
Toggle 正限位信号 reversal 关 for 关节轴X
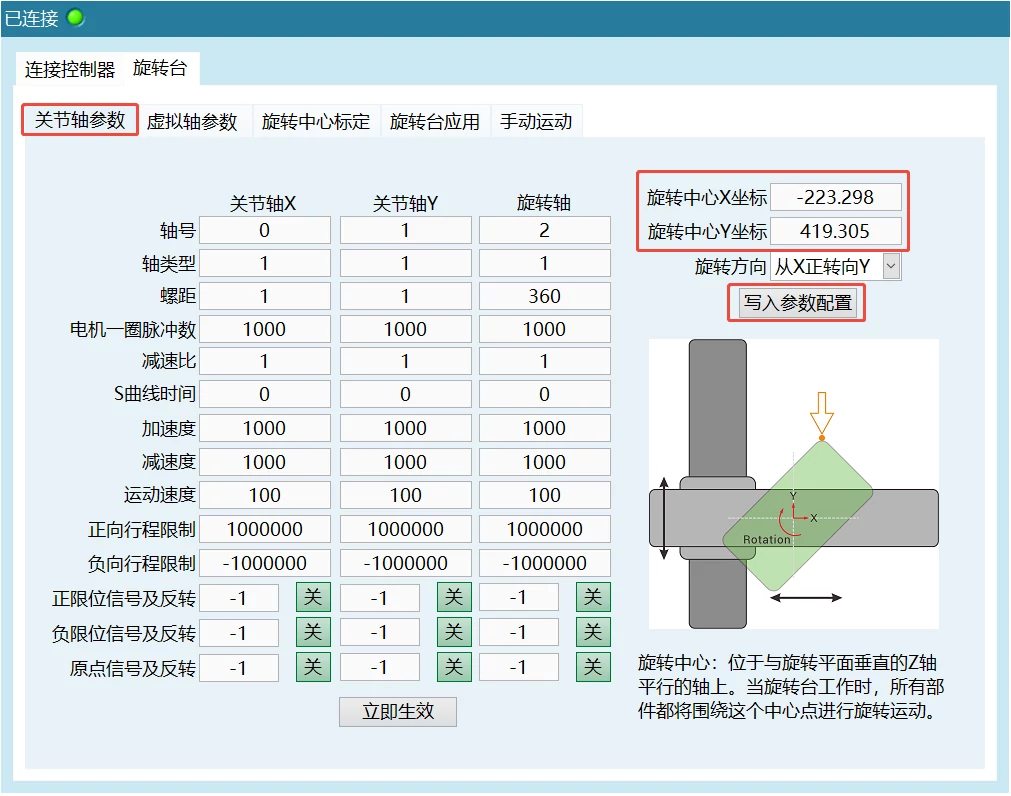point(313,597)
